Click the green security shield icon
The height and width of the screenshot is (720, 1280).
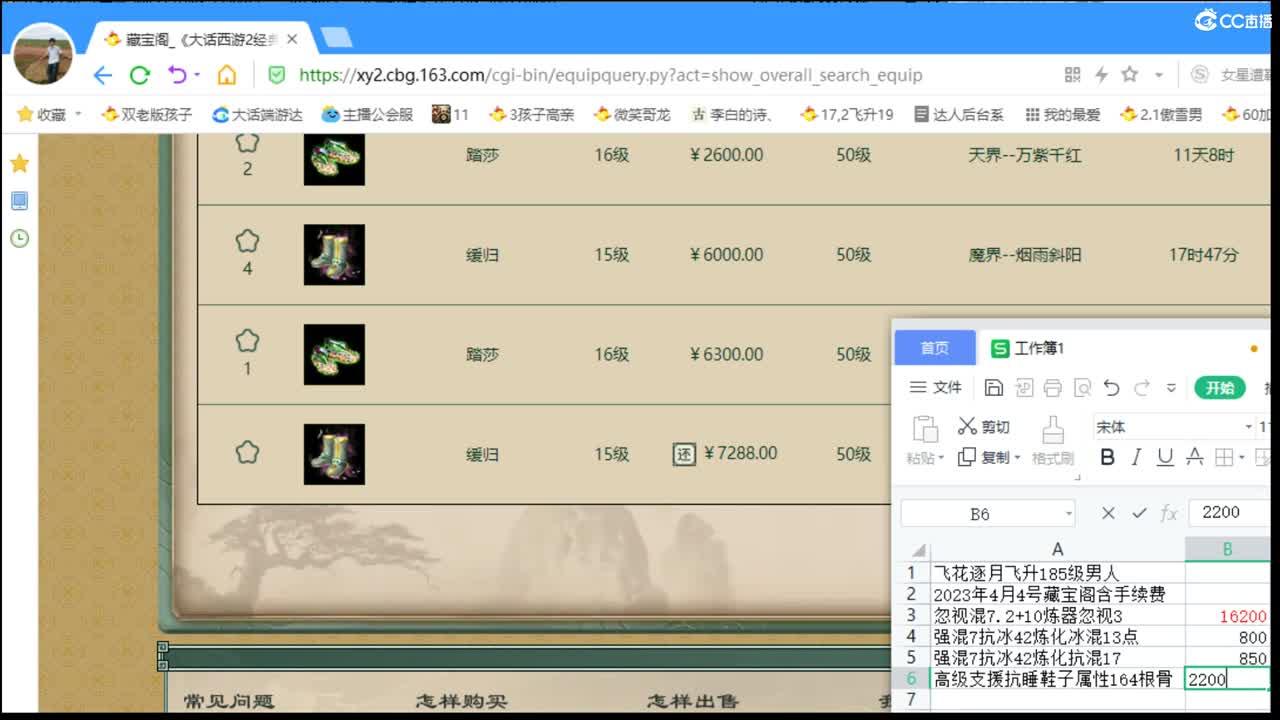coord(277,75)
